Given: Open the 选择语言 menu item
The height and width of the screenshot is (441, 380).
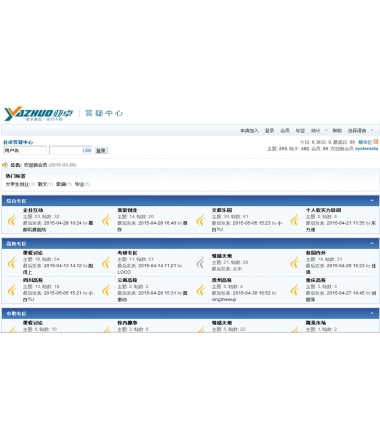Looking at the screenshot, I should click(x=357, y=131).
